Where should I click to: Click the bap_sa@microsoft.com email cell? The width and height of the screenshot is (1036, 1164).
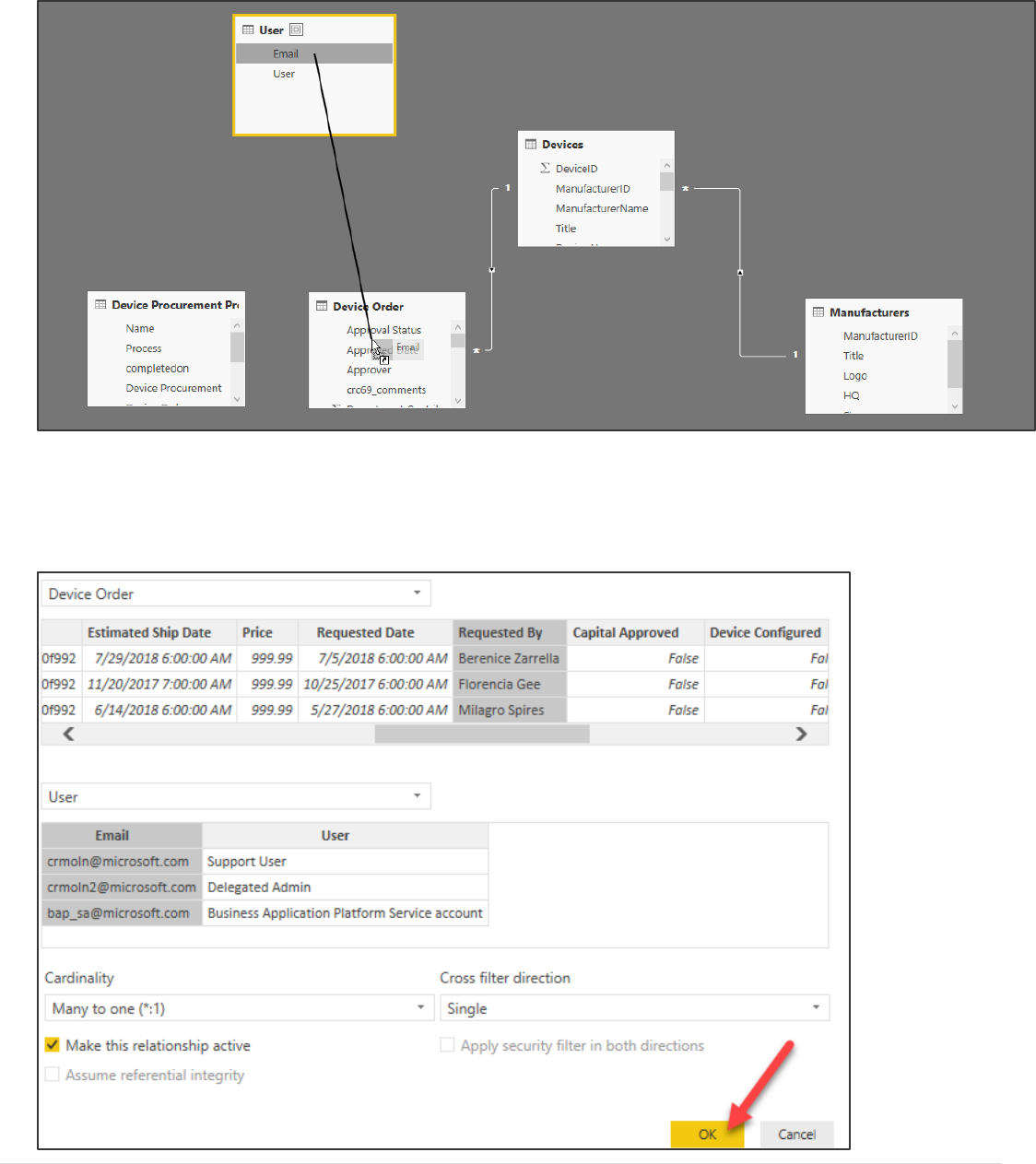pos(122,912)
